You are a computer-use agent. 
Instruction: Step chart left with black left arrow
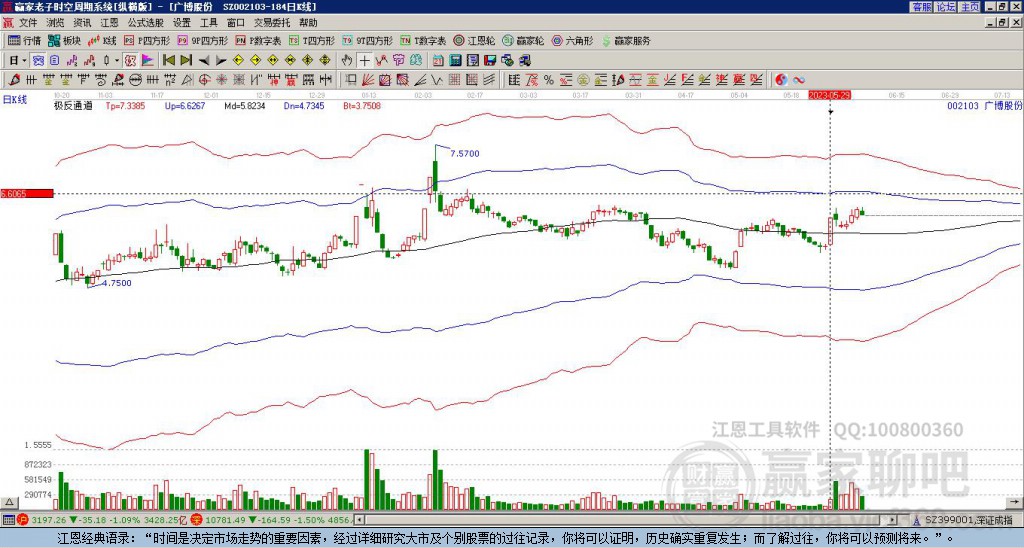(204, 60)
